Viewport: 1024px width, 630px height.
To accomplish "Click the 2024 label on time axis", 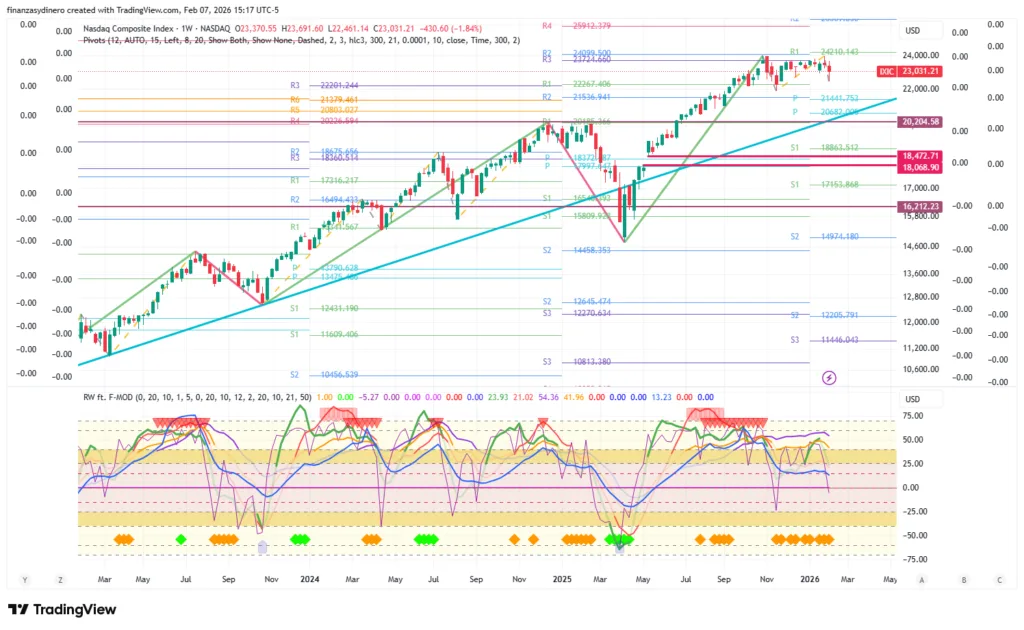I will click(309, 579).
